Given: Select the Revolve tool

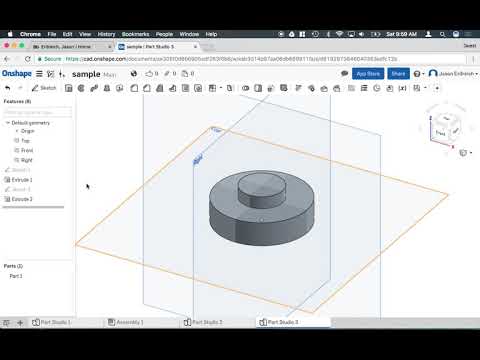Looking at the screenshot, I should point(81,88).
